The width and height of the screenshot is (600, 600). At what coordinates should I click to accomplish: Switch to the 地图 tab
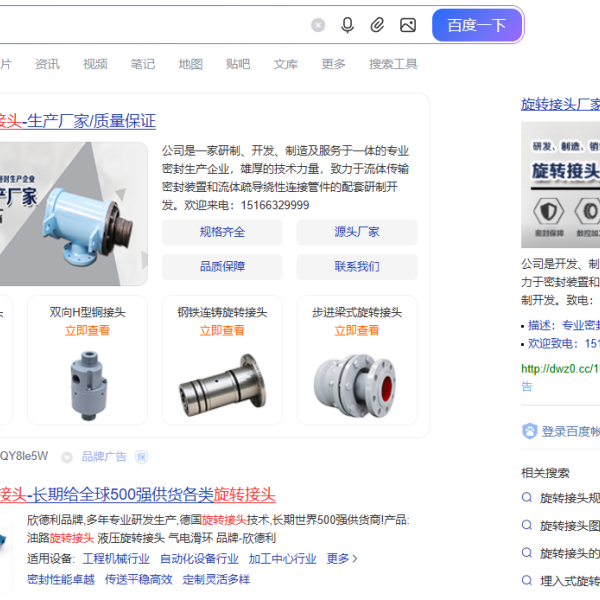pyautogui.click(x=191, y=64)
